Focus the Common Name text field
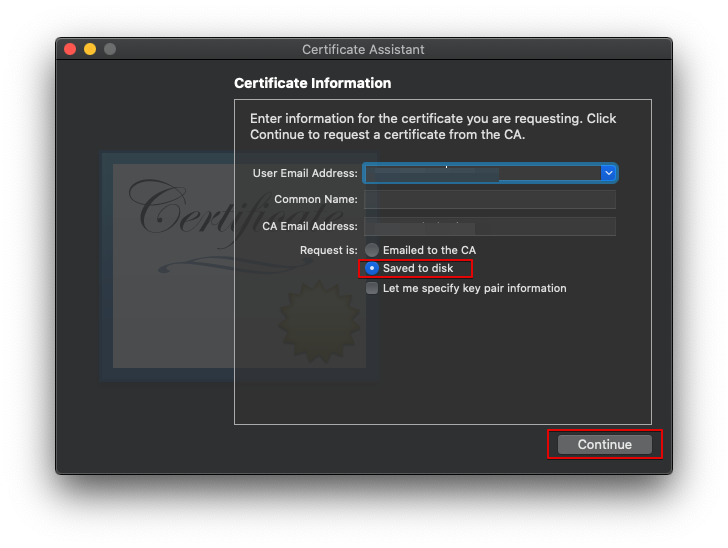Viewport: 728px width, 548px height. (x=490, y=200)
